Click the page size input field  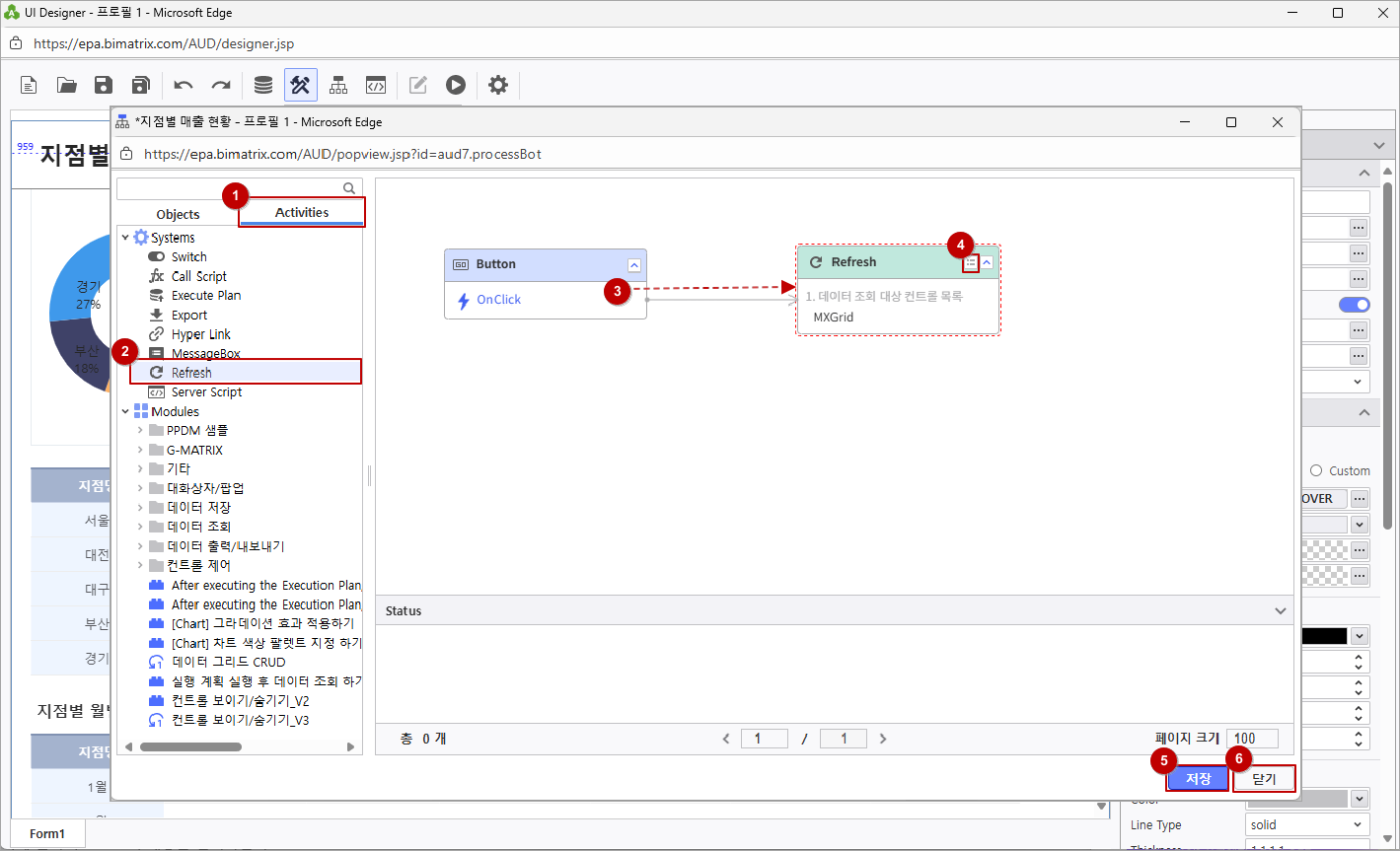tap(1252, 739)
